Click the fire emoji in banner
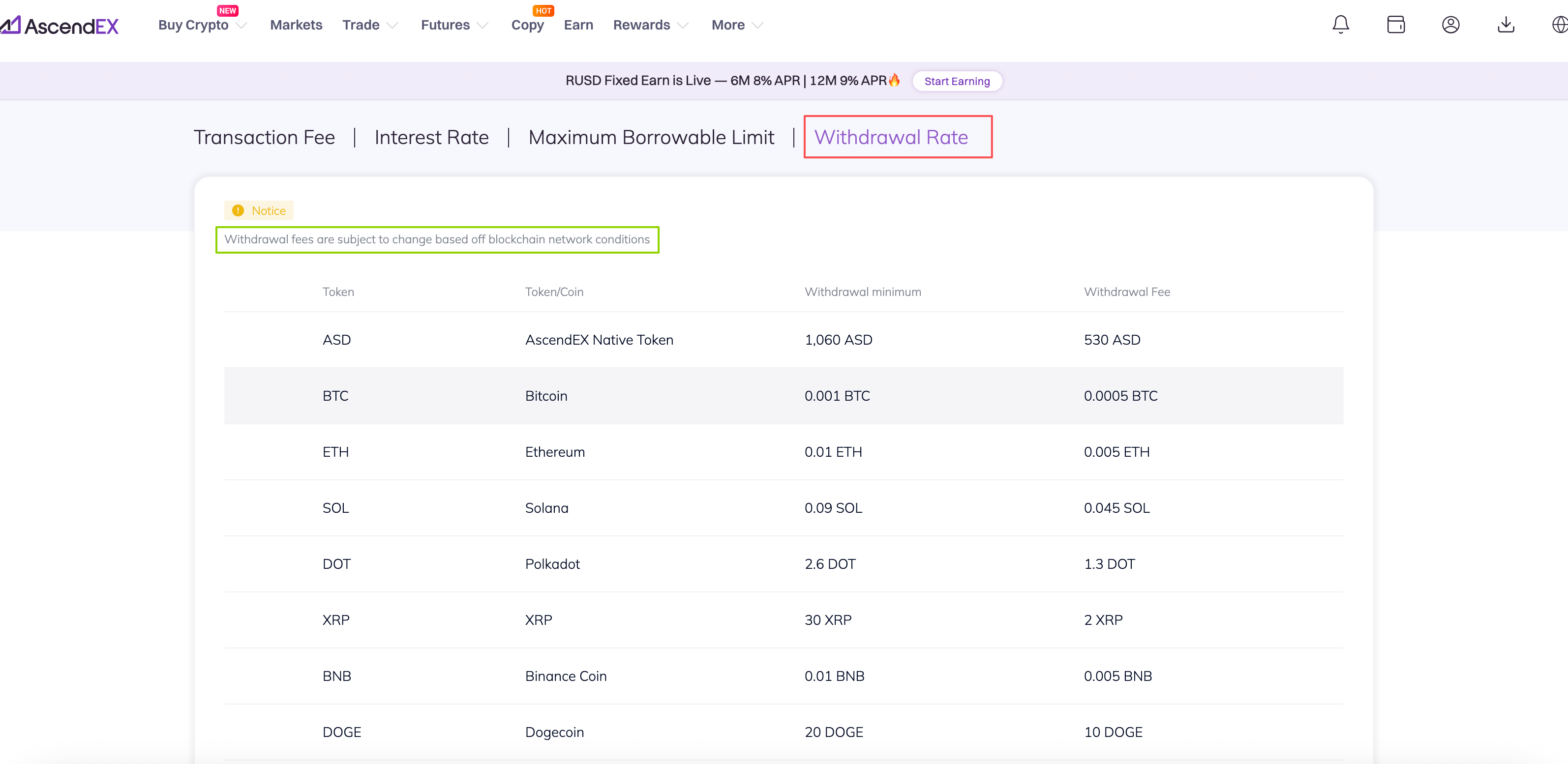This screenshot has width=1568, height=764. (x=894, y=80)
